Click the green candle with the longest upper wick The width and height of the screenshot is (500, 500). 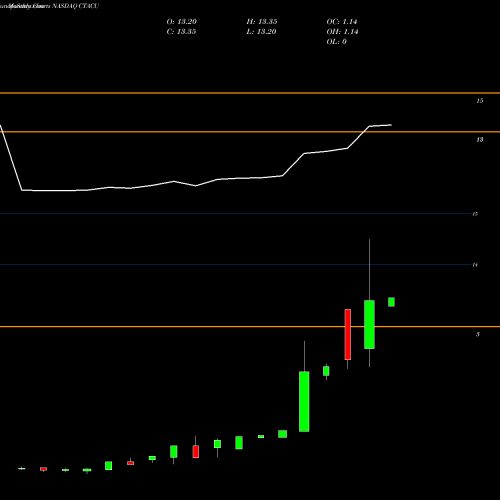369,324
